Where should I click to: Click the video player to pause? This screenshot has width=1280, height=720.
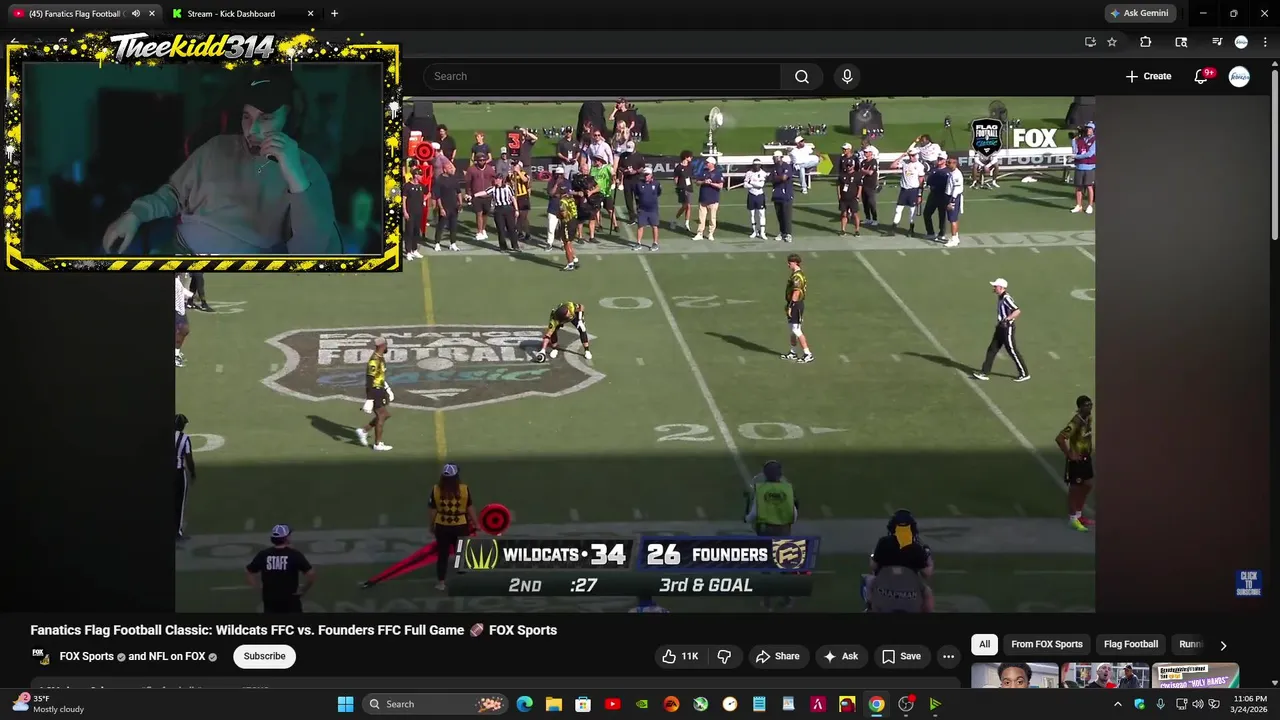coord(635,354)
